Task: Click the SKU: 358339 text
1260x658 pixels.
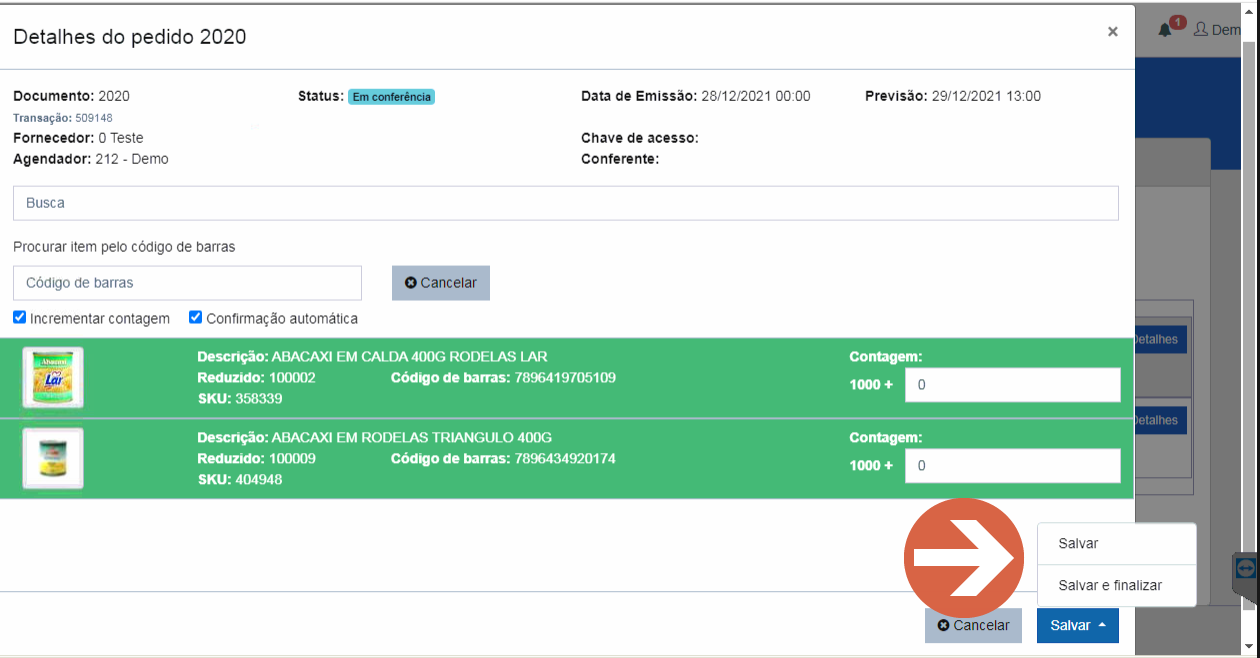Action: (240, 399)
